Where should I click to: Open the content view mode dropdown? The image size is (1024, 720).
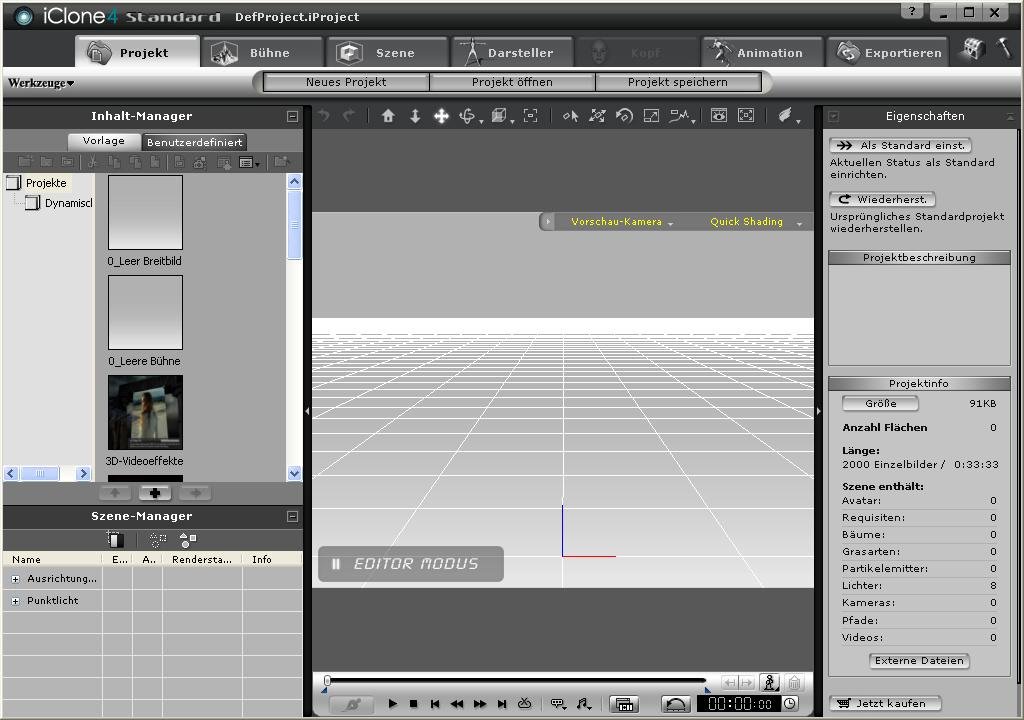coord(249,162)
